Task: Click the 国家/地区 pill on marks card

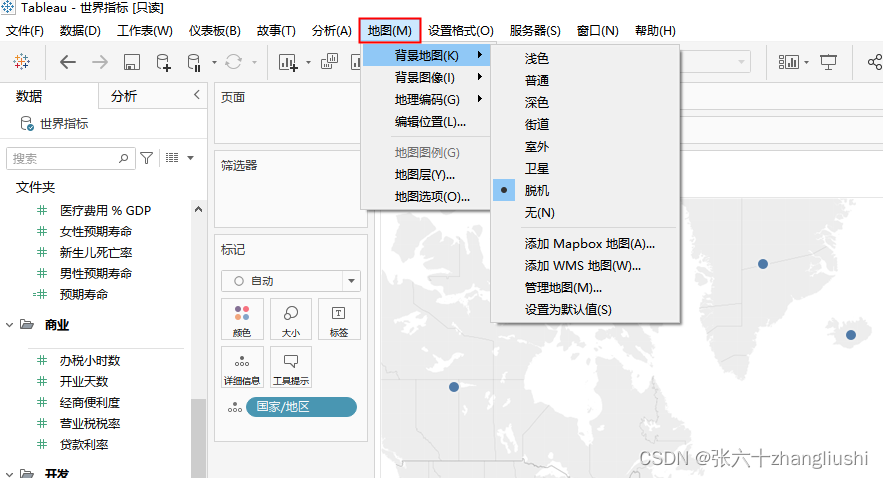Action: point(301,406)
